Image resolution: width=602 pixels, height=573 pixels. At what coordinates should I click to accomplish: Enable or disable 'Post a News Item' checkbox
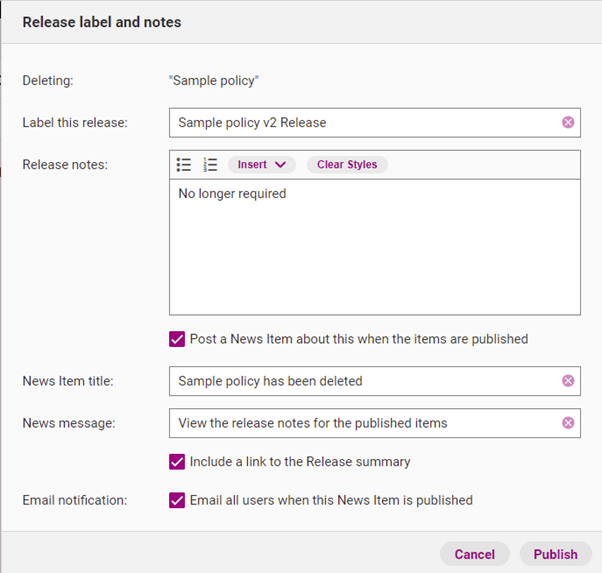click(x=177, y=339)
